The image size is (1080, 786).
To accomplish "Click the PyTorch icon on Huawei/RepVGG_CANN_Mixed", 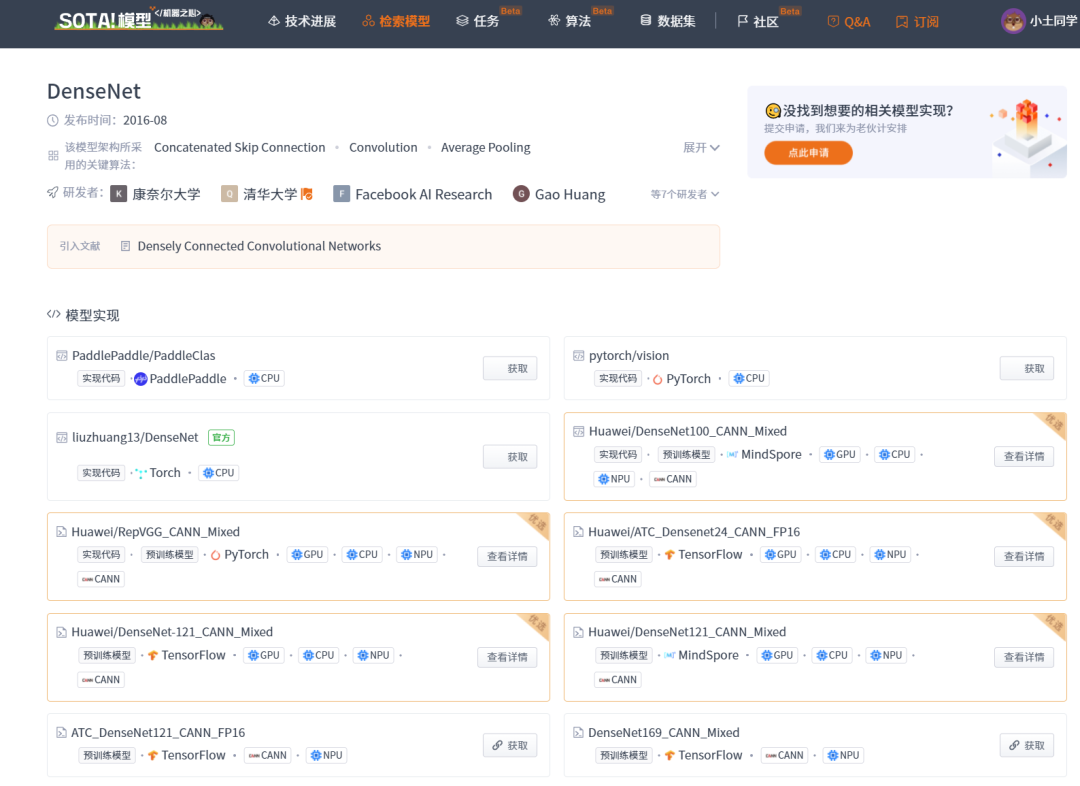I will point(216,555).
